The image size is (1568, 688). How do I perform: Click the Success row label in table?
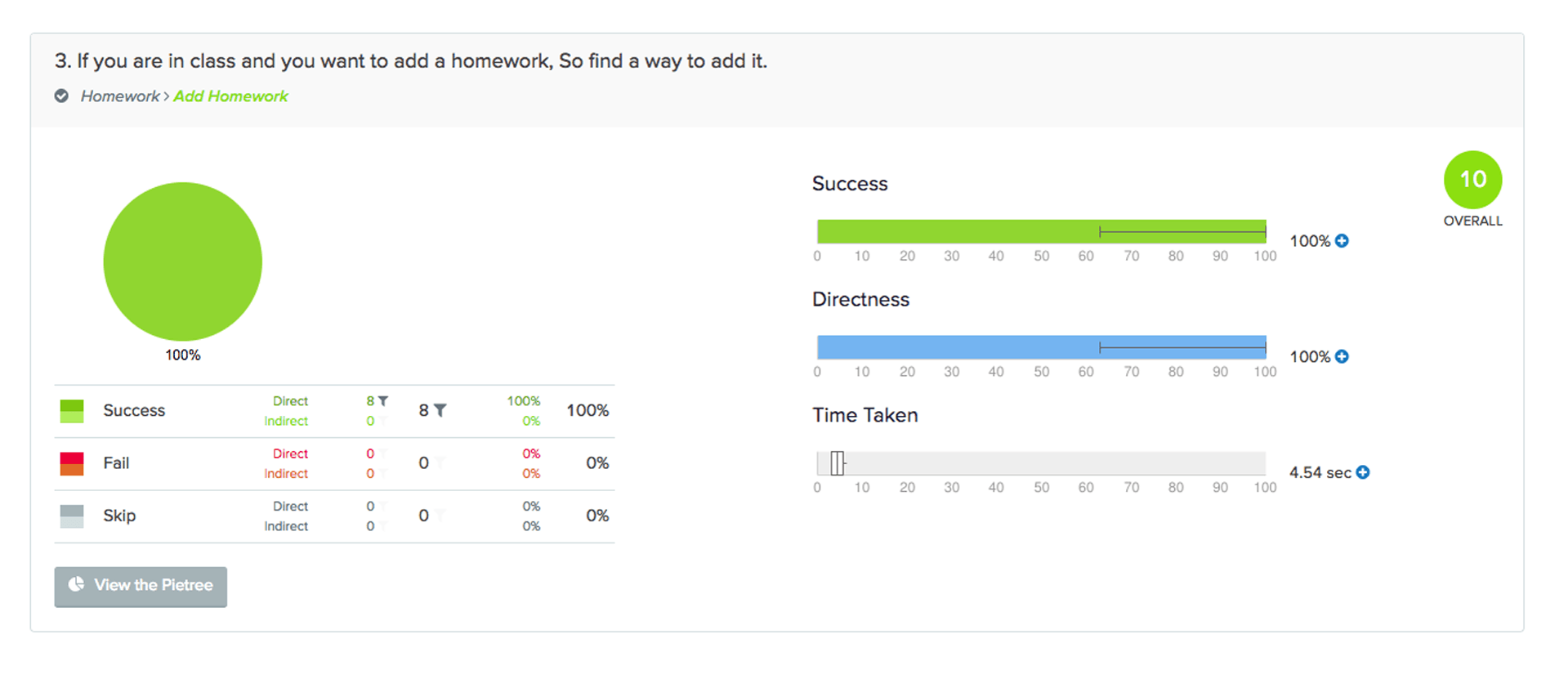pos(134,411)
